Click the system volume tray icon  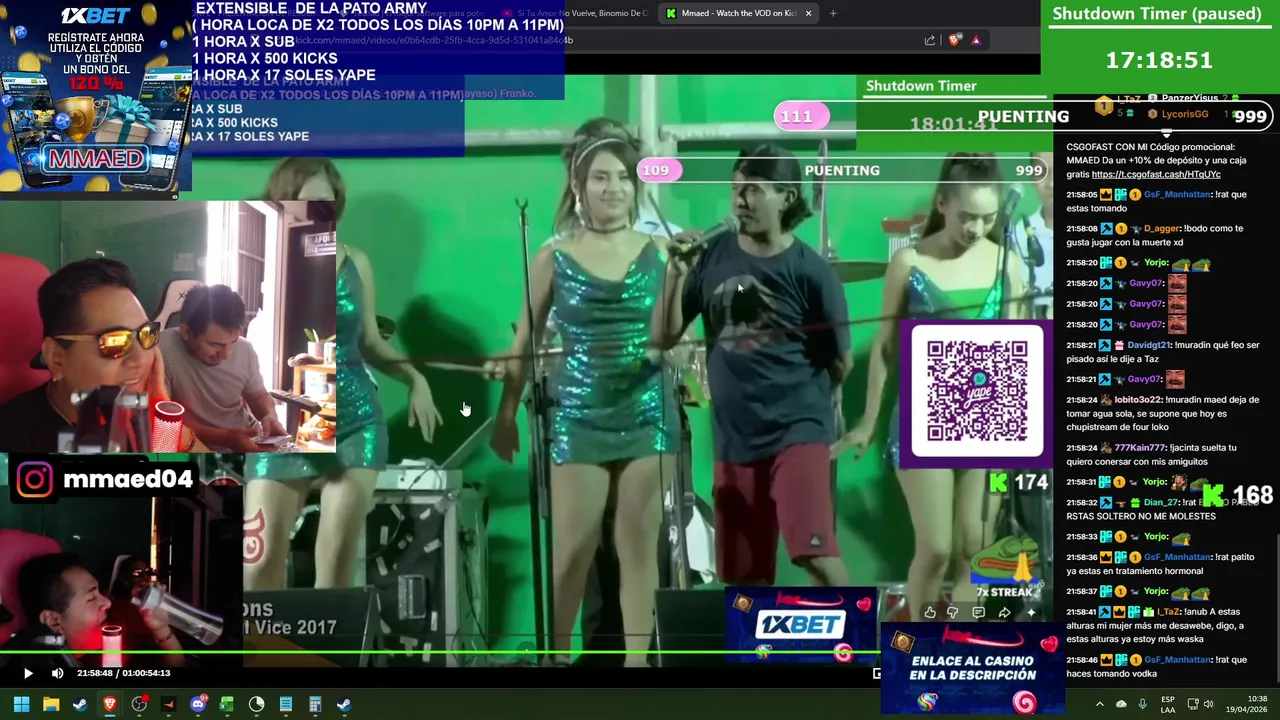click(1209, 704)
